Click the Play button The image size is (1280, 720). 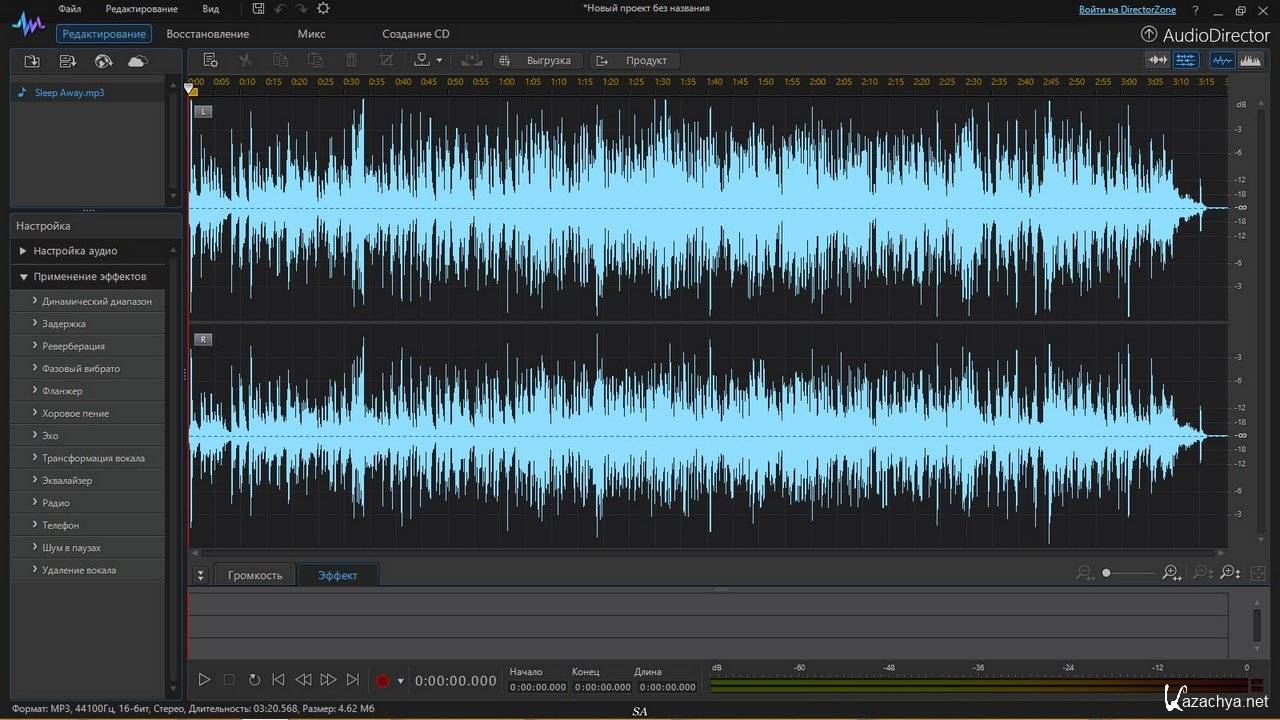coord(204,680)
